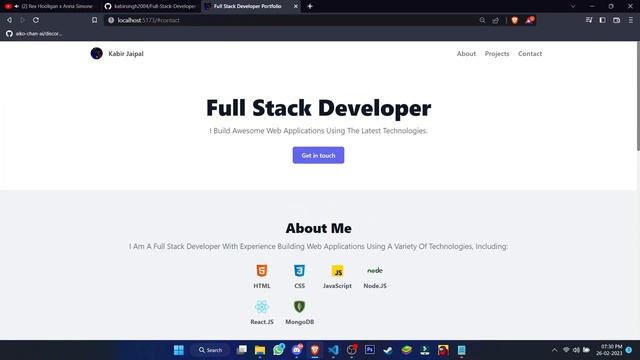This screenshot has width=640, height=360.
Task: Open Discord from the taskbar
Action: (297, 350)
